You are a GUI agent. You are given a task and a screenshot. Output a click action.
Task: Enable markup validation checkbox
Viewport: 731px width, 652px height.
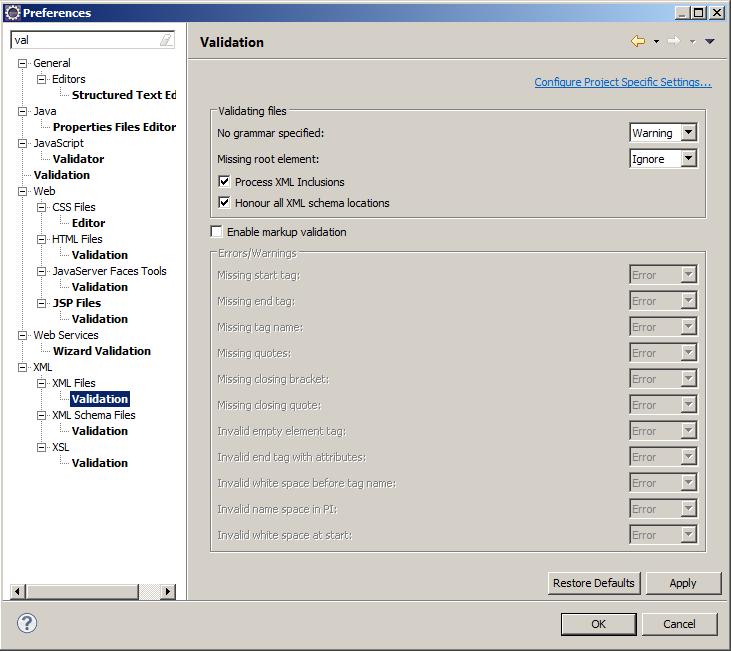(217, 232)
